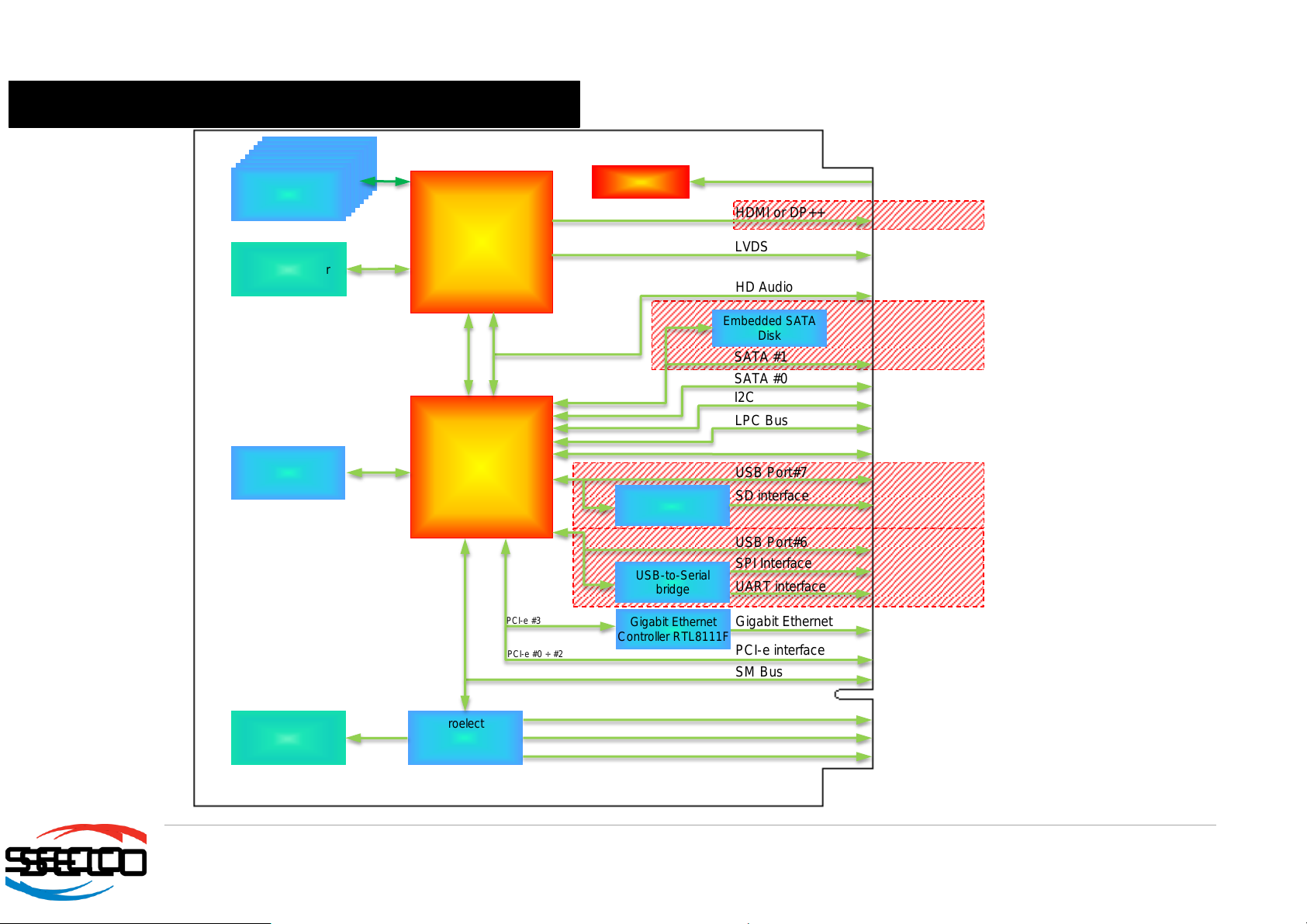
Task: Select the Gigabit Ethernet Controller RTL8111F block
Action: coord(673,628)
